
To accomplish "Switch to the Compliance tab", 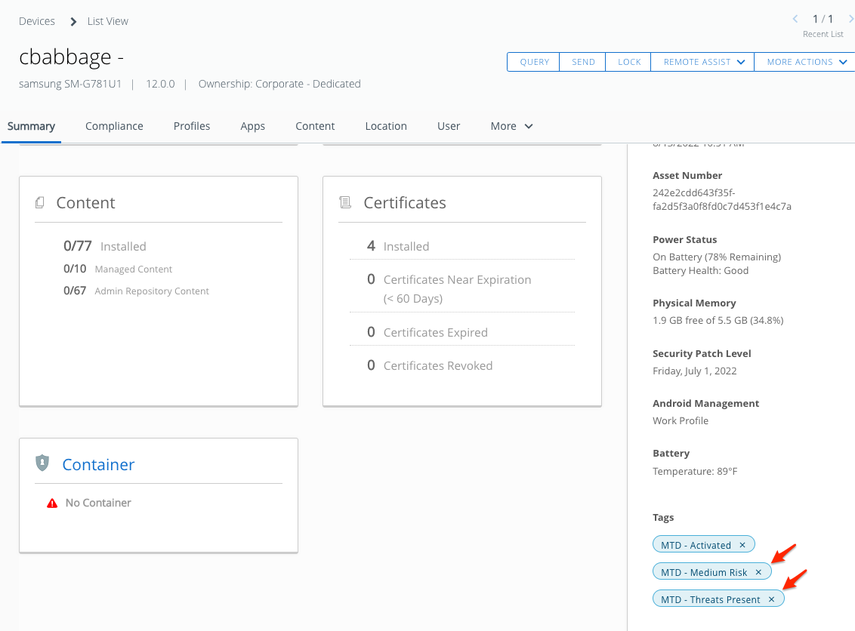I will point(114,126).
